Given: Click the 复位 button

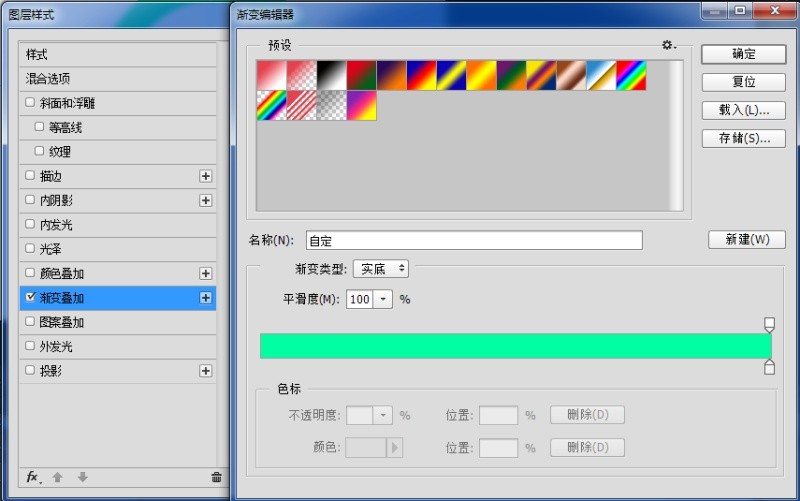Looking at the screenshot, I should click(x=743, y=82).
